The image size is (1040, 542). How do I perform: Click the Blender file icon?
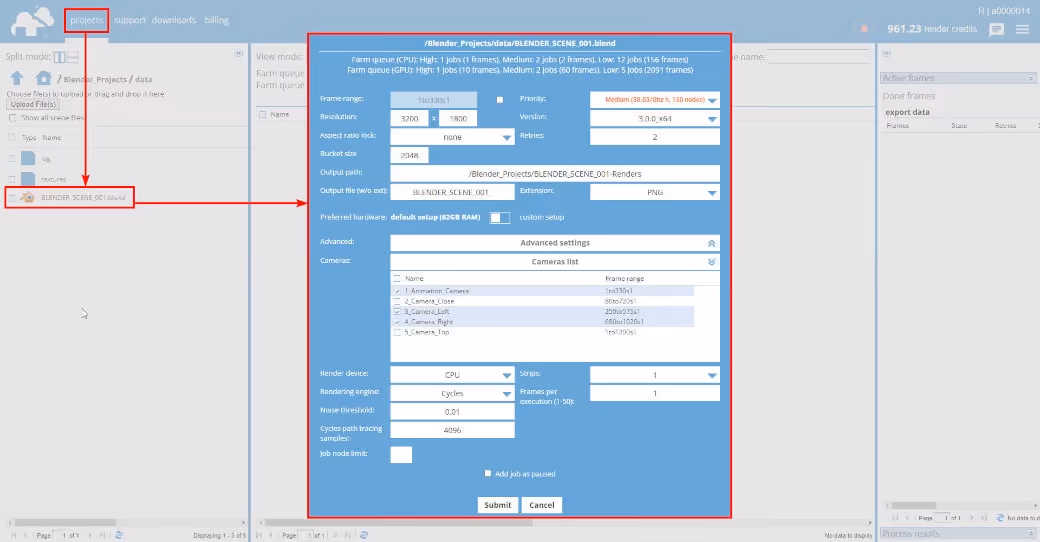point(27,197)
